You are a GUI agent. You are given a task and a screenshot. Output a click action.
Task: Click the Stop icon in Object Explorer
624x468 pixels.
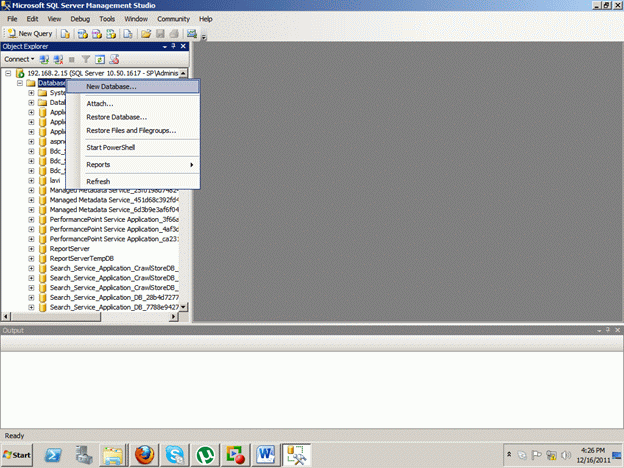pos(72,59)
